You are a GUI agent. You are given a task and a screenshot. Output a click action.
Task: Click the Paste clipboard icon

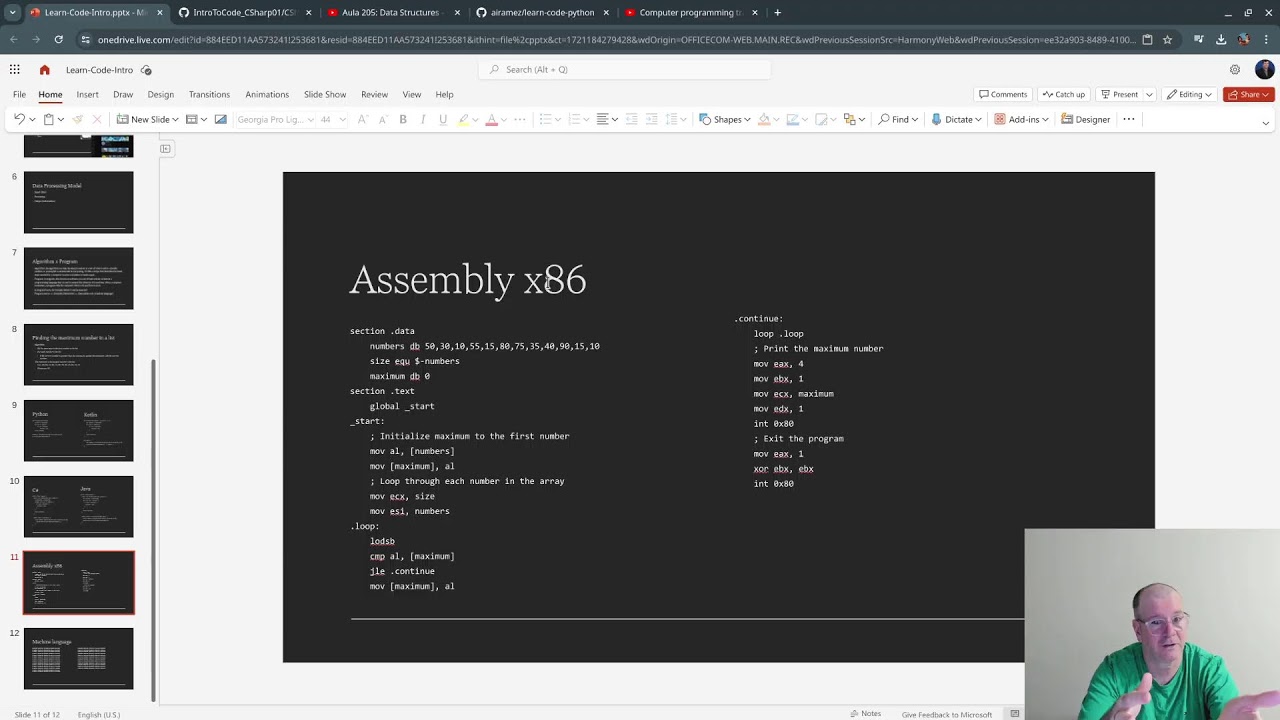[48, 119]
